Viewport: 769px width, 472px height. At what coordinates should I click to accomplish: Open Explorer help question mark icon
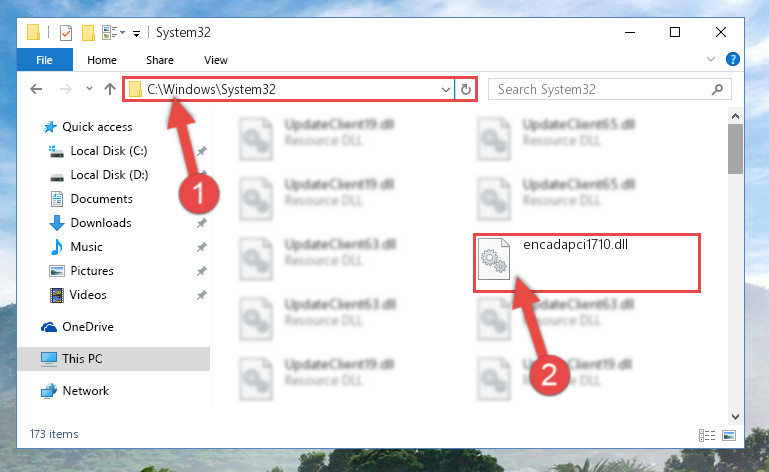[x=732, y=59]
